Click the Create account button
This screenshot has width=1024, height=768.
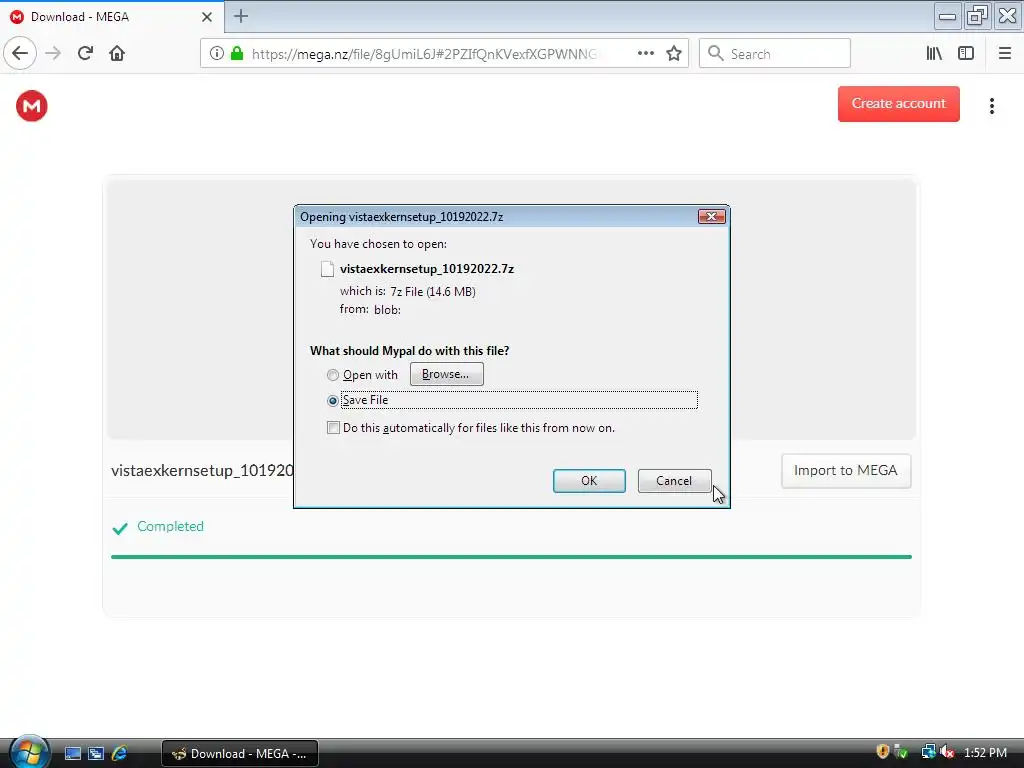(x=899, y=104)
